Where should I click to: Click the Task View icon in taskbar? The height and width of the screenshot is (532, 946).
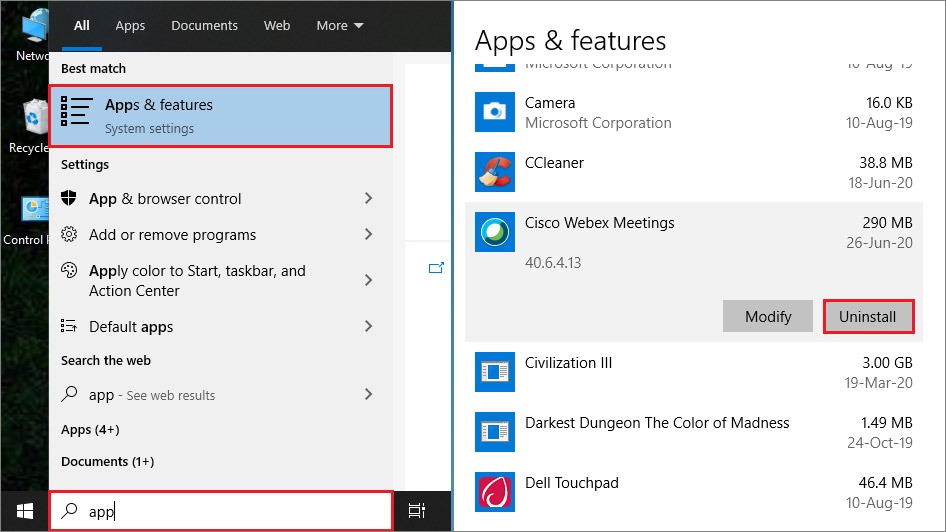(417, 511)
